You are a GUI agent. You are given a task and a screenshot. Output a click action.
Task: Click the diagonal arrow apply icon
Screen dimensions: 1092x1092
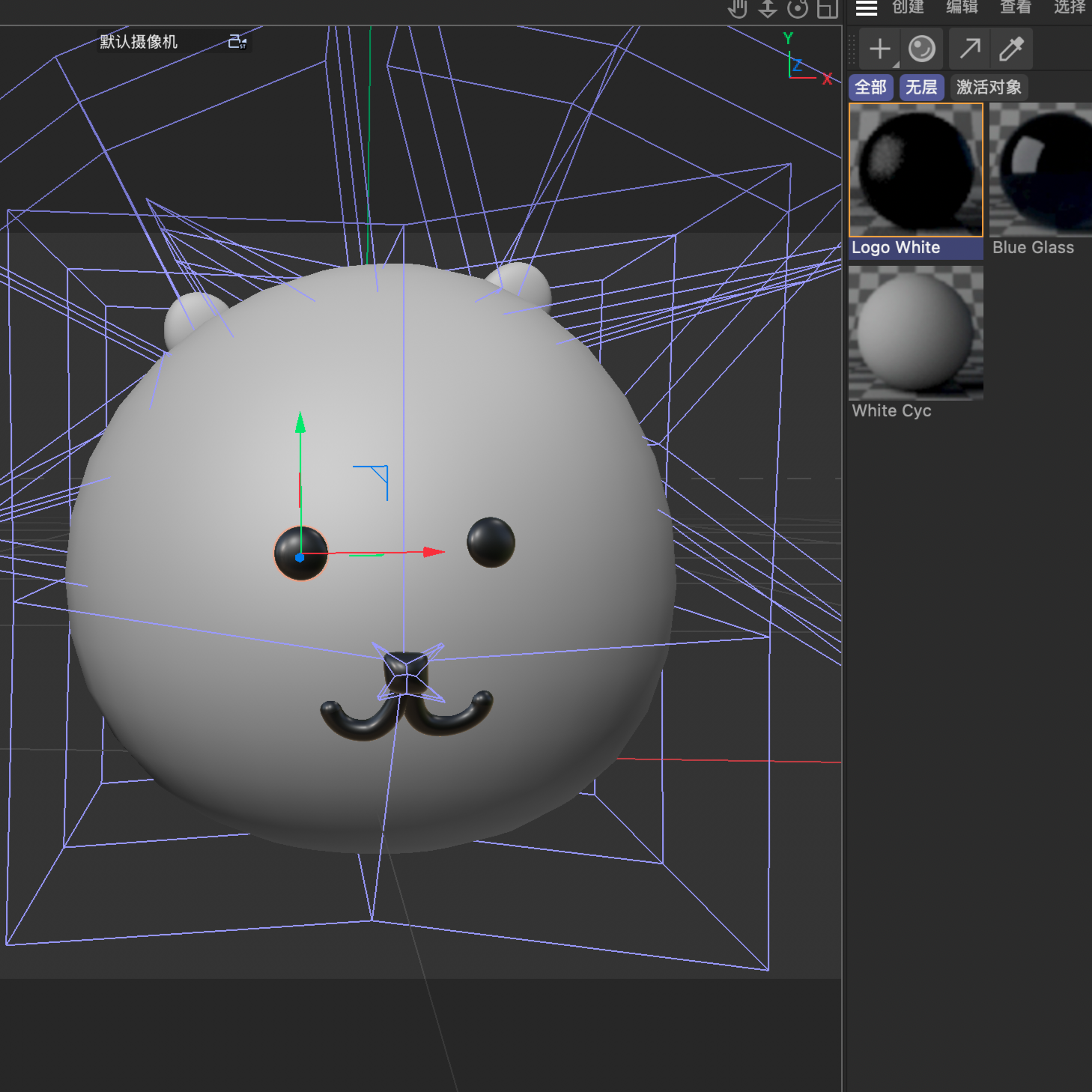970,49
